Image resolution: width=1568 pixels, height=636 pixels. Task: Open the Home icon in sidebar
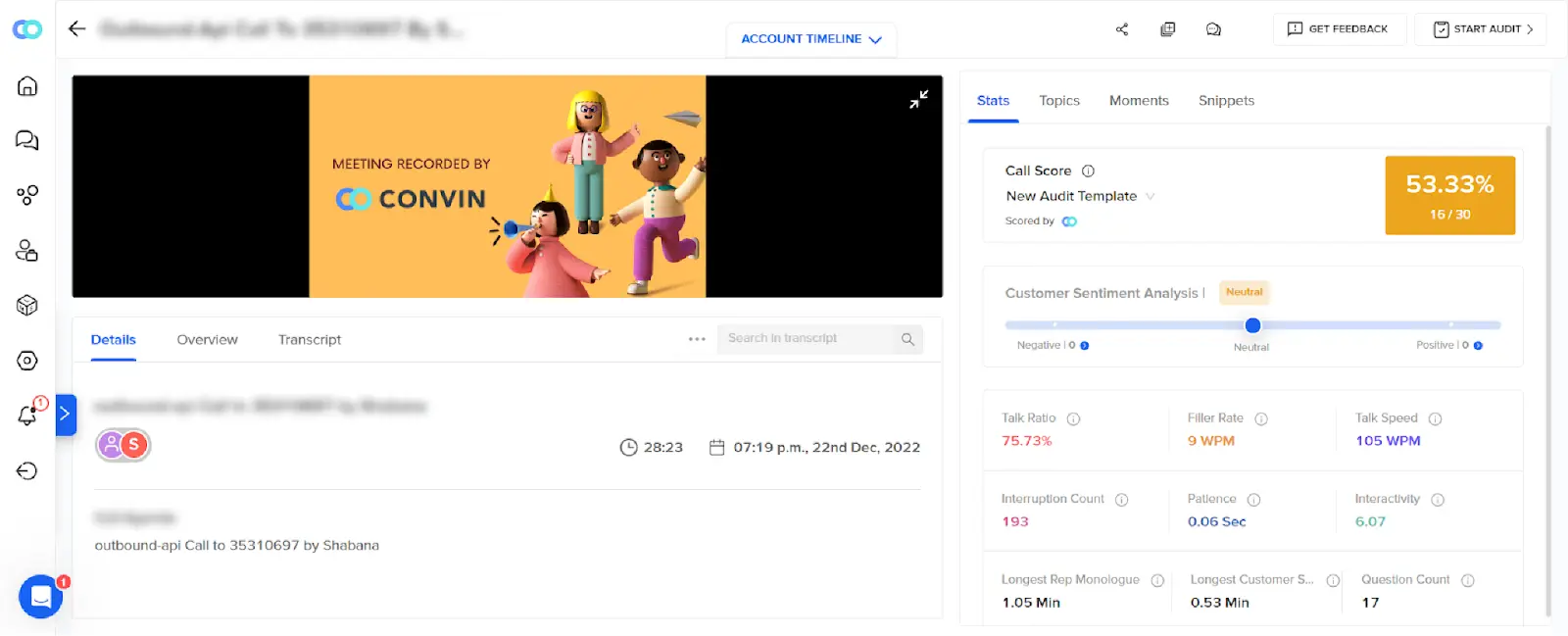(27, 86)
